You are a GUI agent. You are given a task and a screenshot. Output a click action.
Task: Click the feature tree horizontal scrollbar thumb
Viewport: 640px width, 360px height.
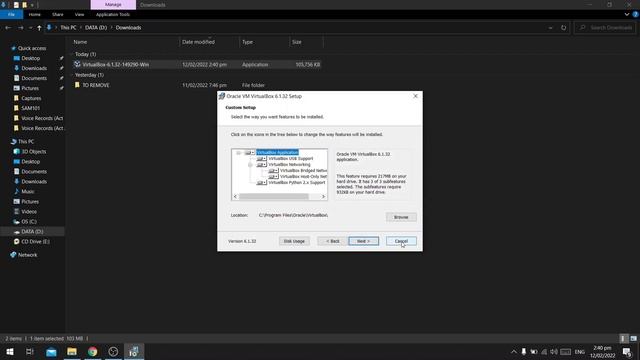(x=273, y=197)
